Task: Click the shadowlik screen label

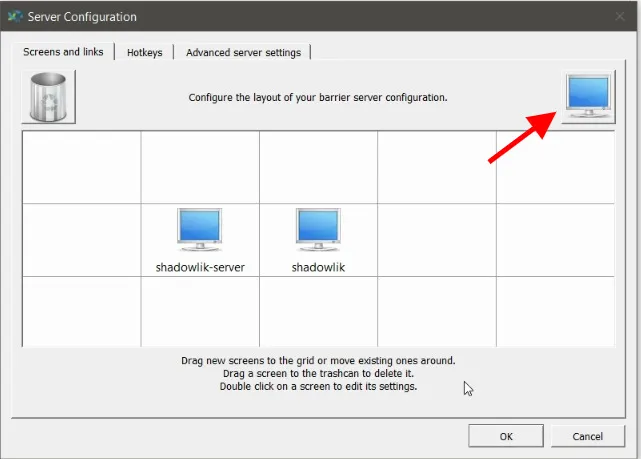Action: coord(318,267)
